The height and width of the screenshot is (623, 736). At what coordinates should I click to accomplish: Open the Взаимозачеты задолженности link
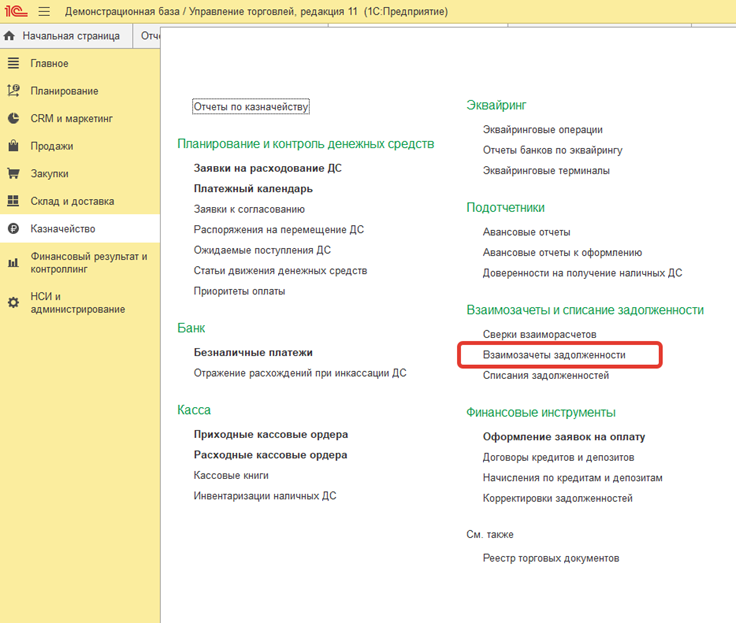[554, 355]
